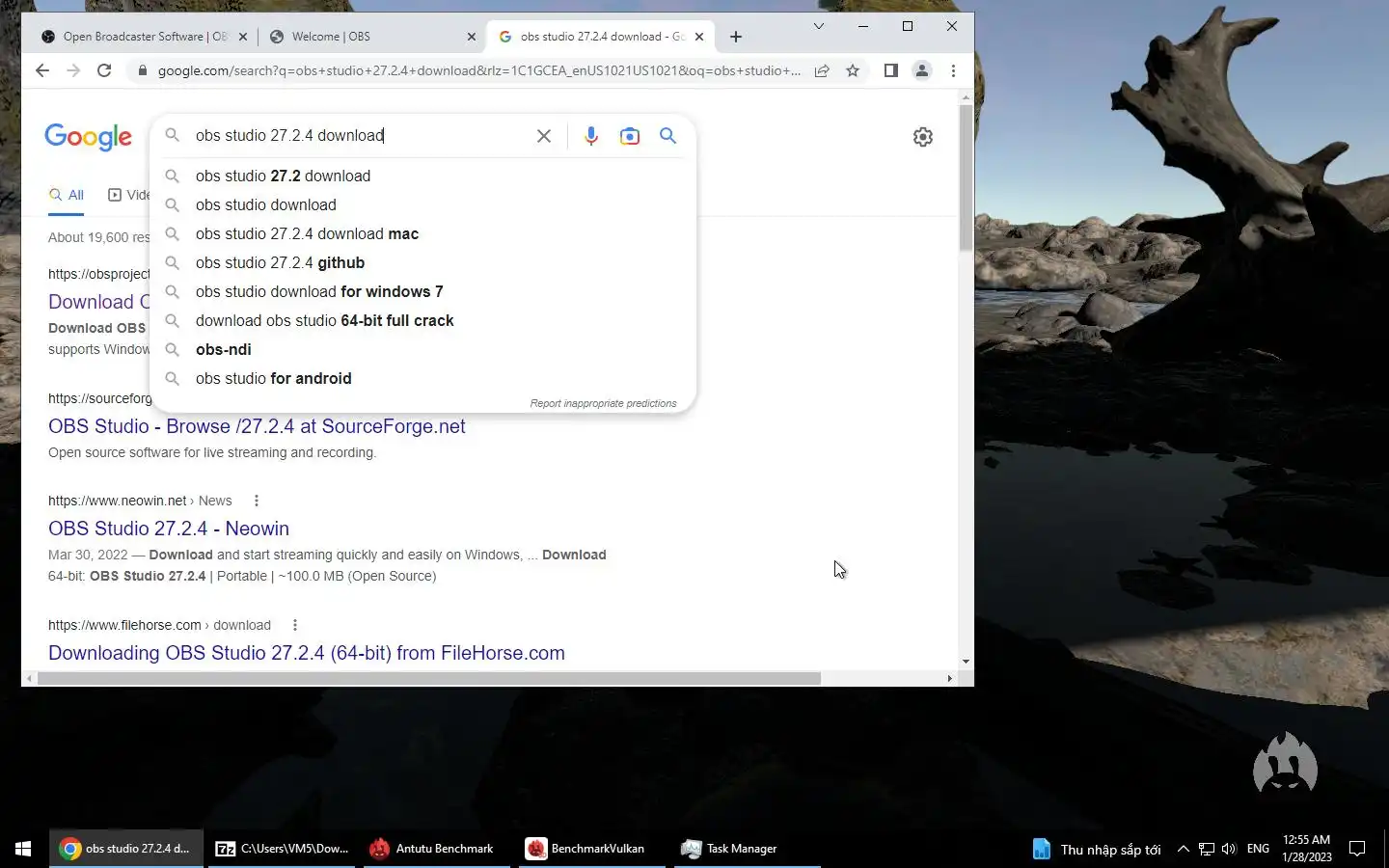Open options for neowin.net result
This screenshot has width=1389, height=868.
(x=256, y=501)
